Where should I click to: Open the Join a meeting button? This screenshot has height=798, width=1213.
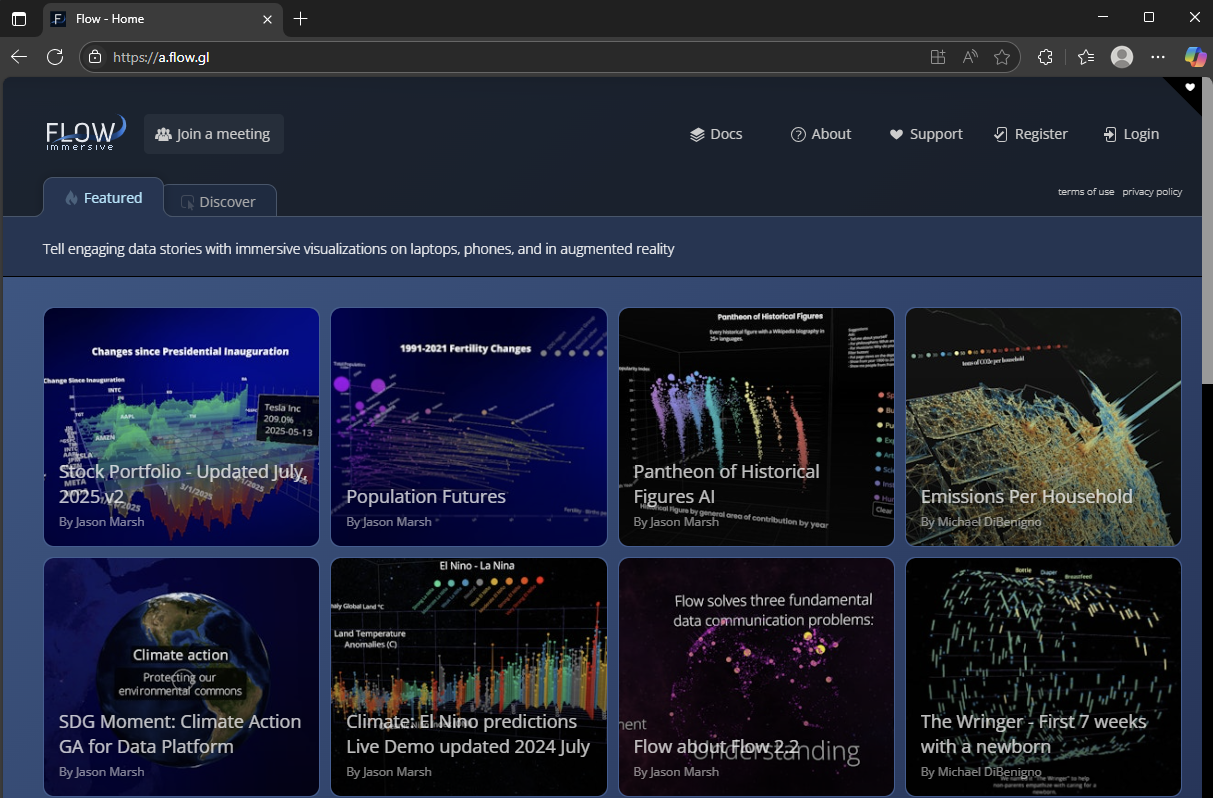(x=214, y=134)
